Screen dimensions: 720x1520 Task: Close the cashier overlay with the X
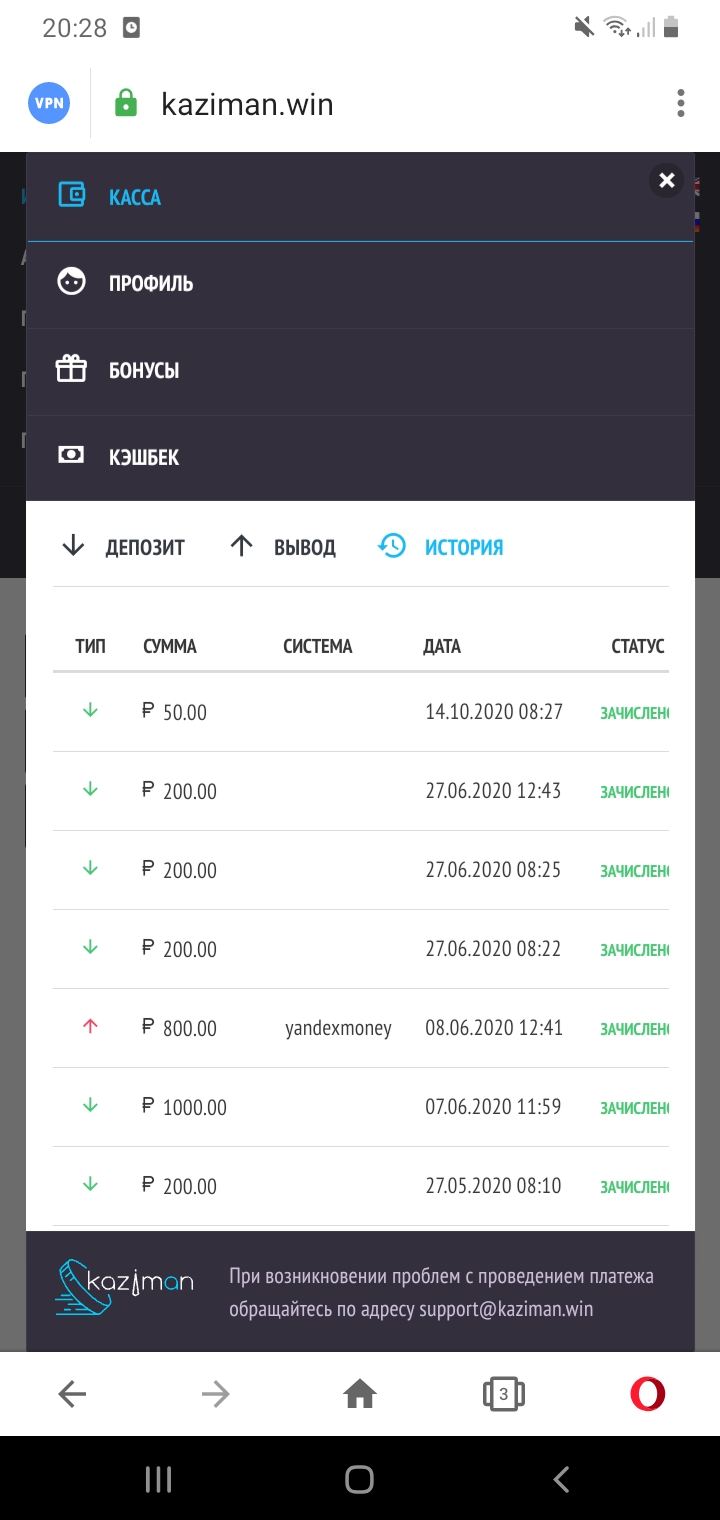coord(665,180)
